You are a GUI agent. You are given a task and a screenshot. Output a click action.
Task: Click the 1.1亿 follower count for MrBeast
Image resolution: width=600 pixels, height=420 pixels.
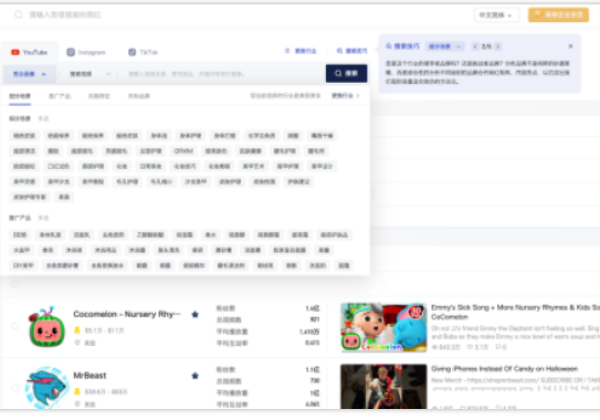click(x=312, y=370)
